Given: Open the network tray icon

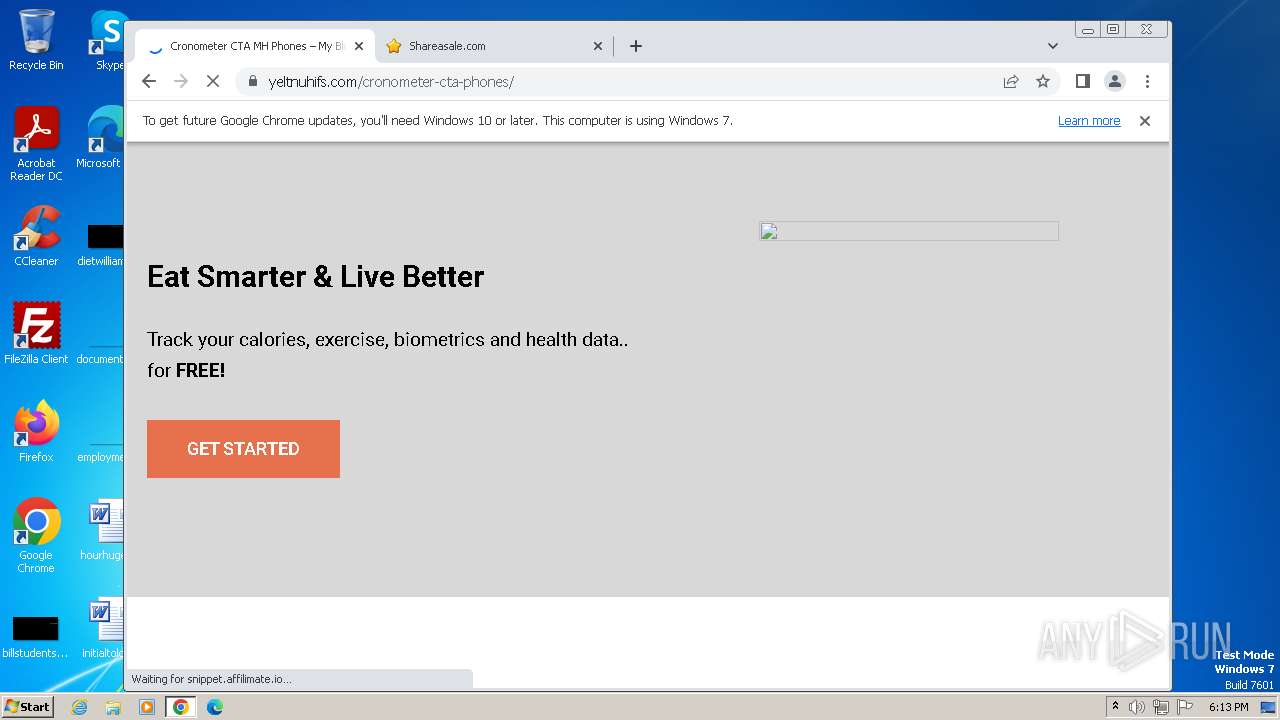Looking at the screenshot, I should [x=1161, y=707].
